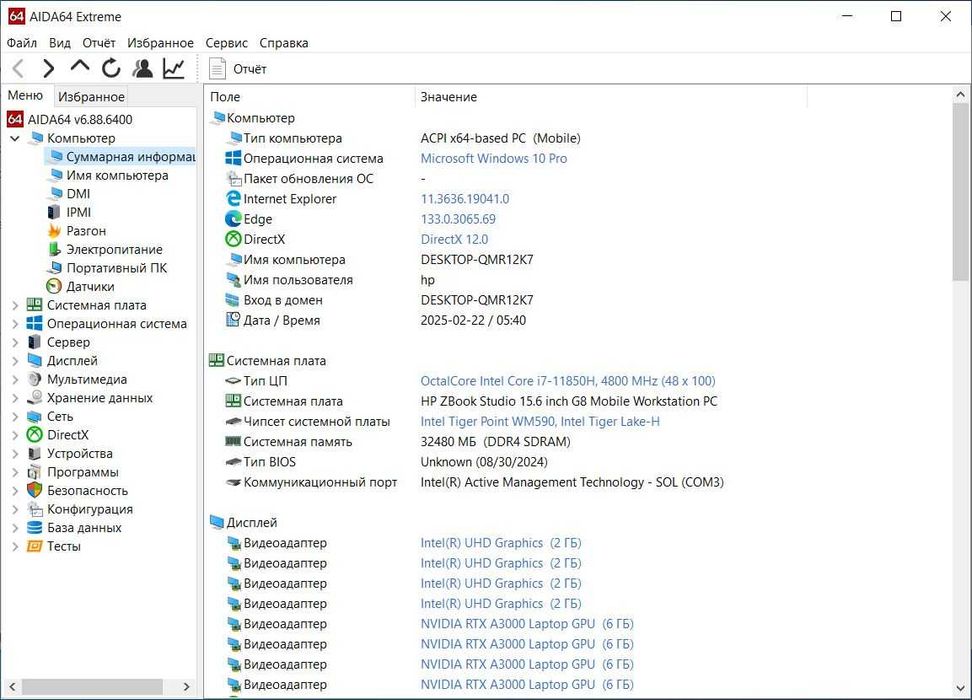972x700 pixels.
Task: Expand the Устройства tree node
Action: pyautogui.click(x=15, y=454)
